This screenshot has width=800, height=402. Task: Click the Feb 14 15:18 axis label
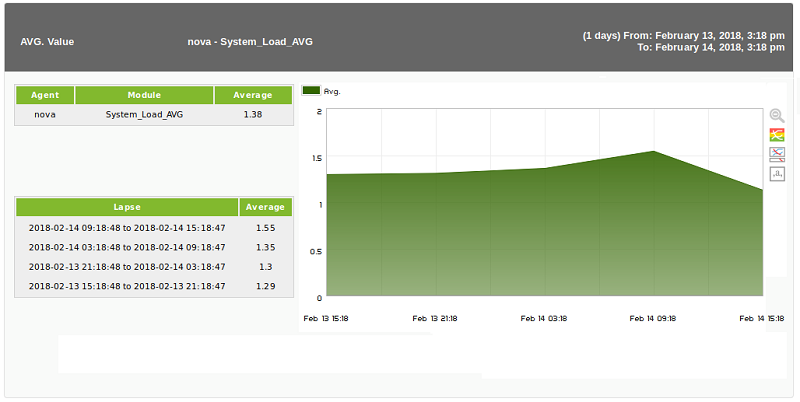pos(762,318)
